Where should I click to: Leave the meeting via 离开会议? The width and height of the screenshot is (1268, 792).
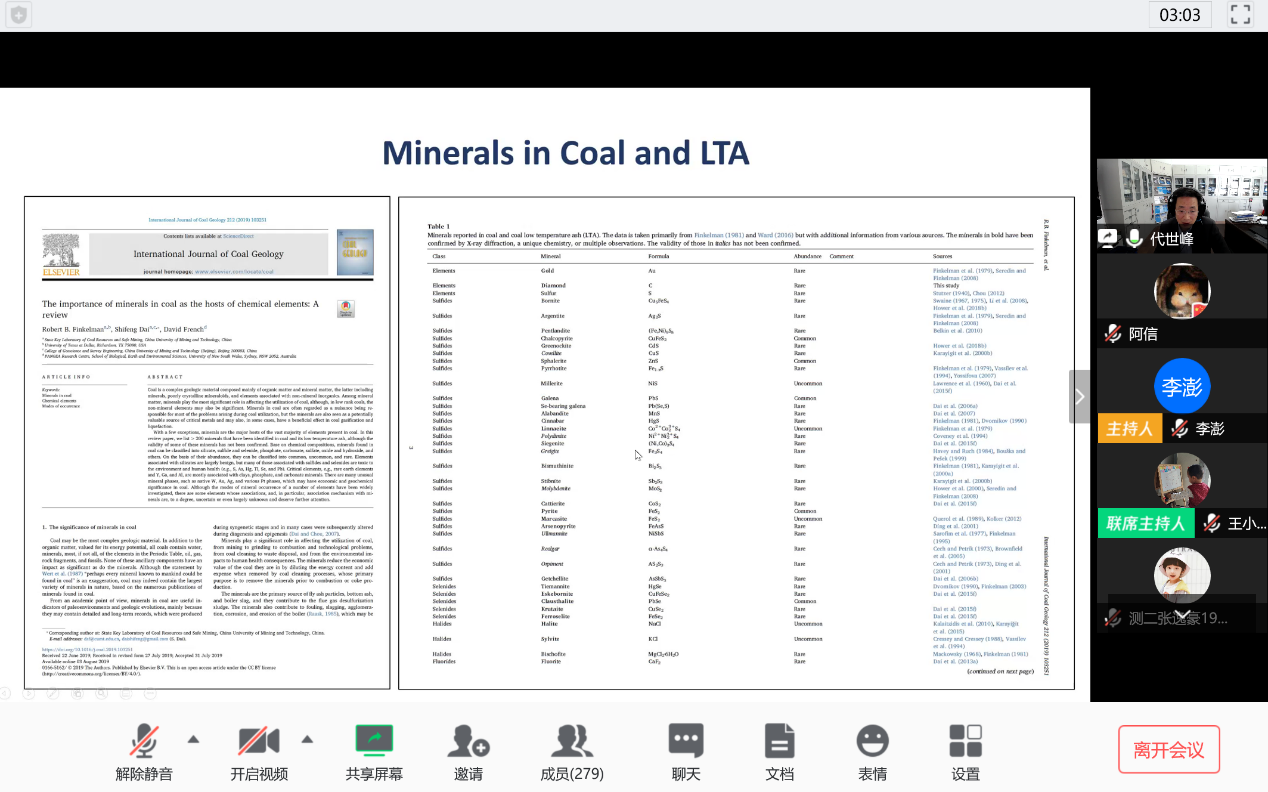[x=1169, y=750]
